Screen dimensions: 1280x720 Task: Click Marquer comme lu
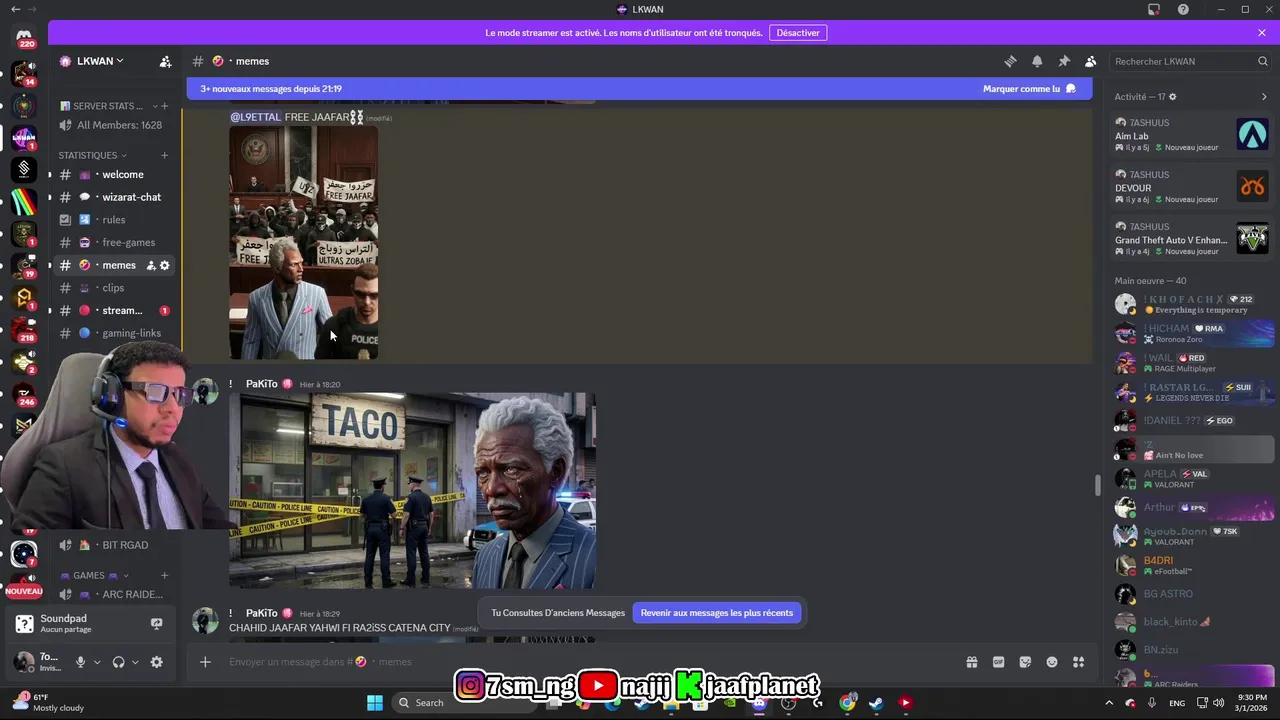pyautogui.click(x=1029, y=89)
